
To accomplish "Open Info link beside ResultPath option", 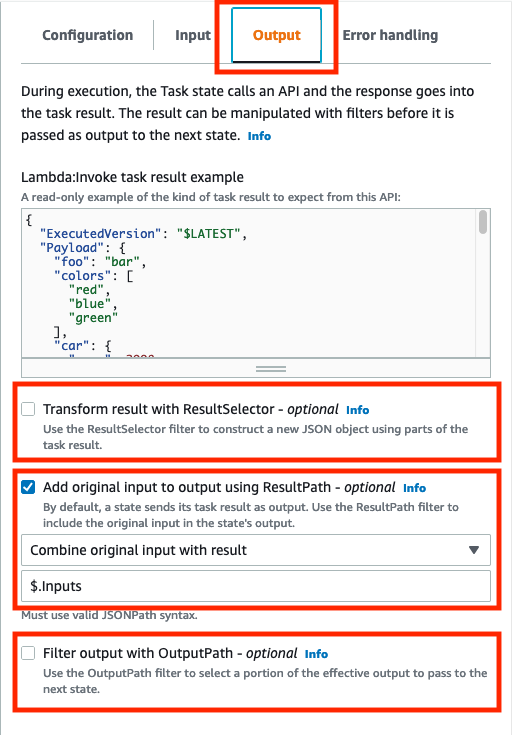I will coord(414,488).
